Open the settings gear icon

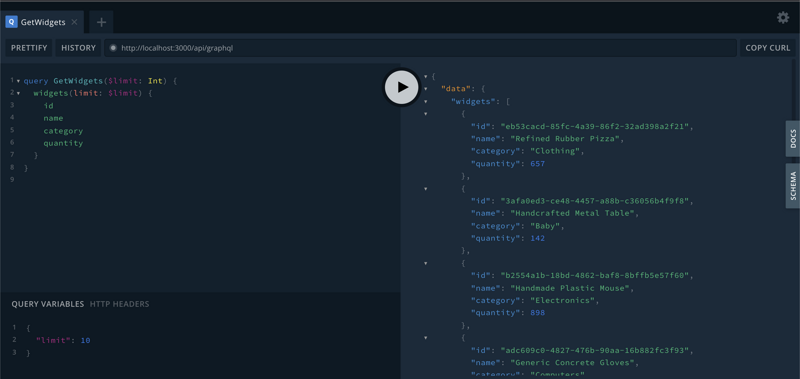783,18
